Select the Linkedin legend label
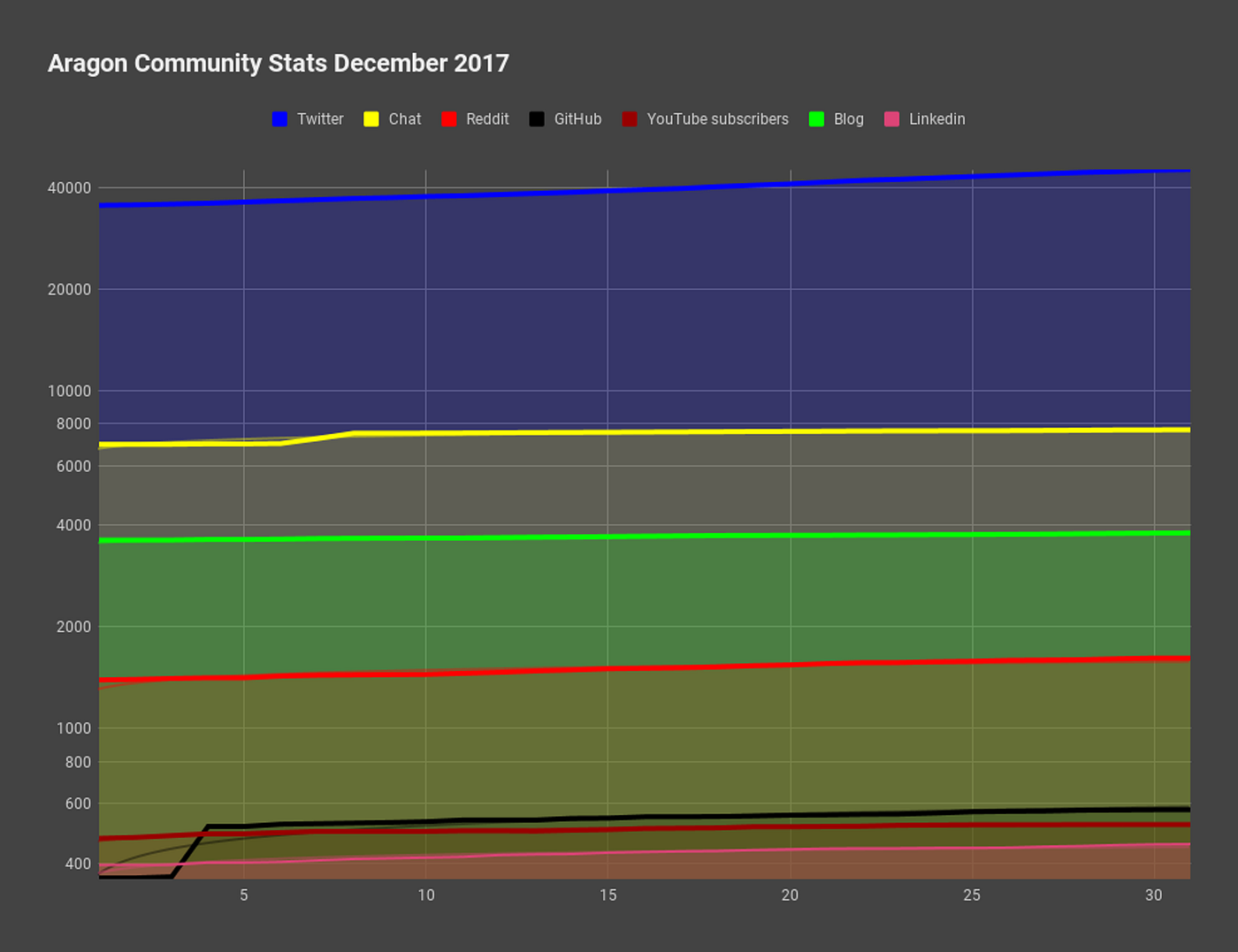Screen dimensions: 1238x952 click(x=936, y=119)
